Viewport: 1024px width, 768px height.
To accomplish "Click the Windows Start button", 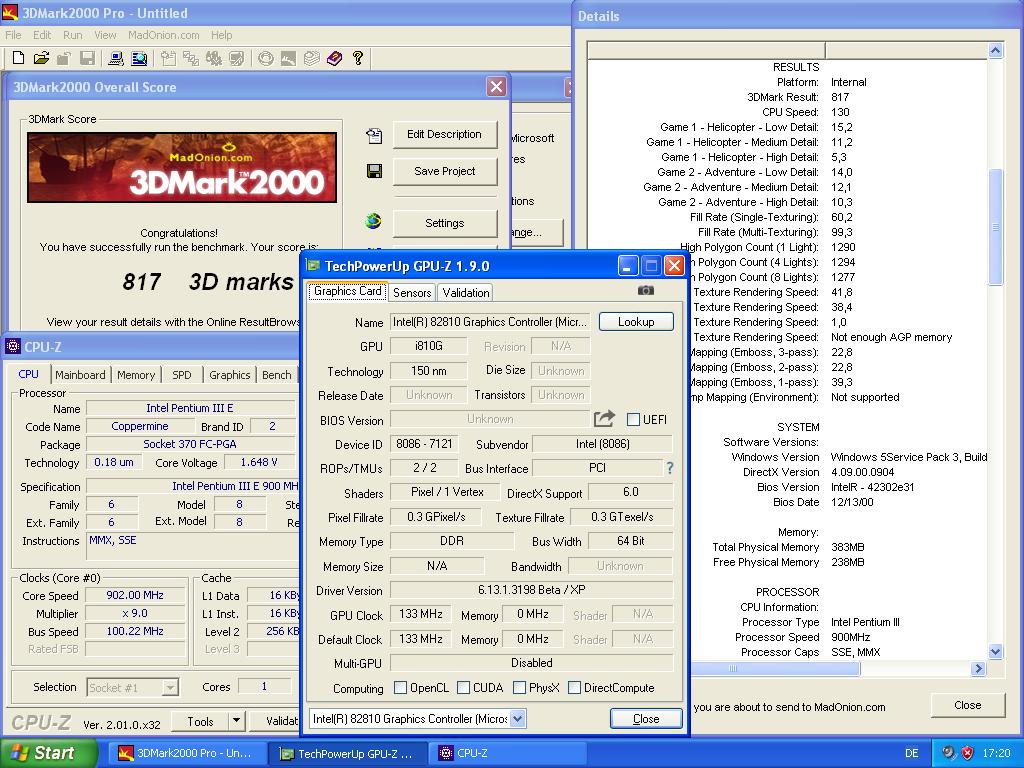I will pyautogui.click(x=47, y=753).
